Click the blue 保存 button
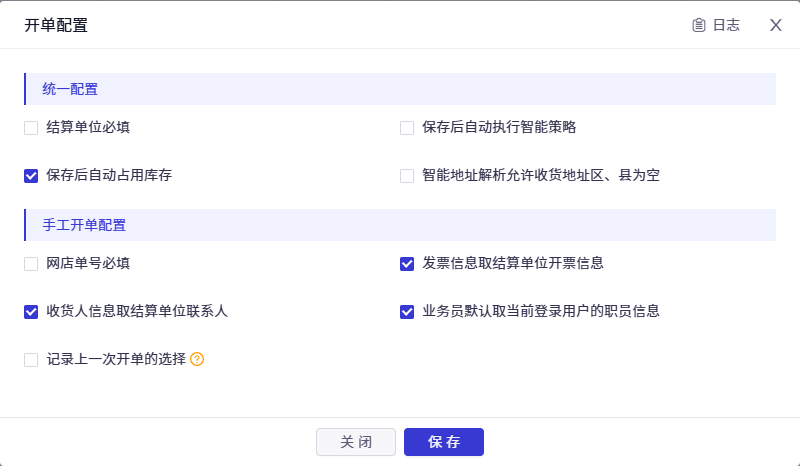 click(444, 442)
